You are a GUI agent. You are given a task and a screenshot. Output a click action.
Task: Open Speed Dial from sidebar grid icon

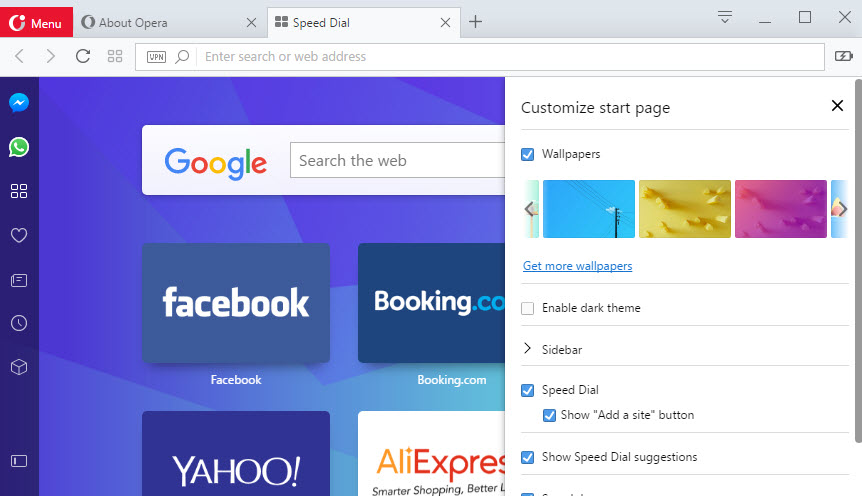click(19, 191)
